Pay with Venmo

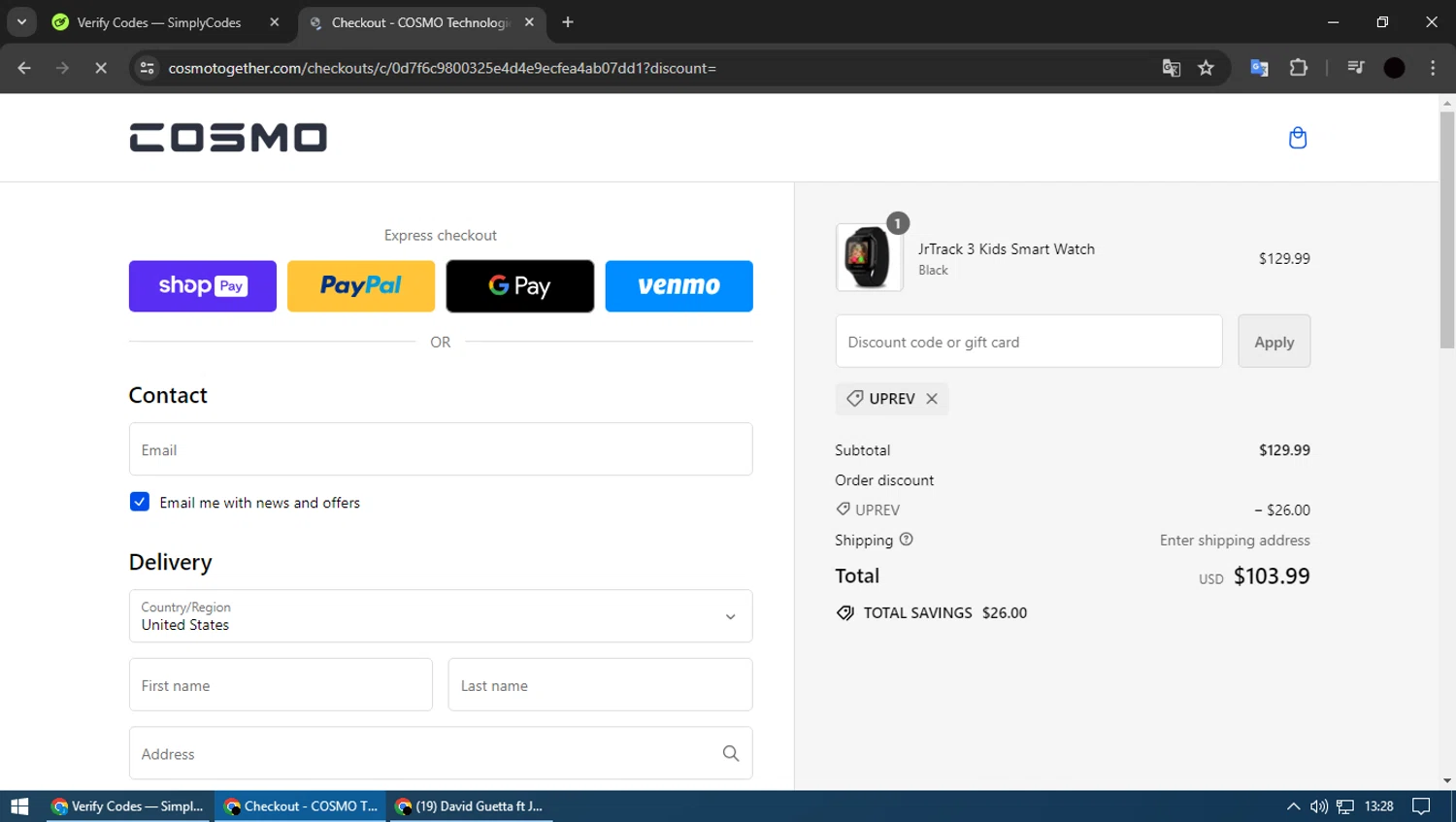pos(679,286)
